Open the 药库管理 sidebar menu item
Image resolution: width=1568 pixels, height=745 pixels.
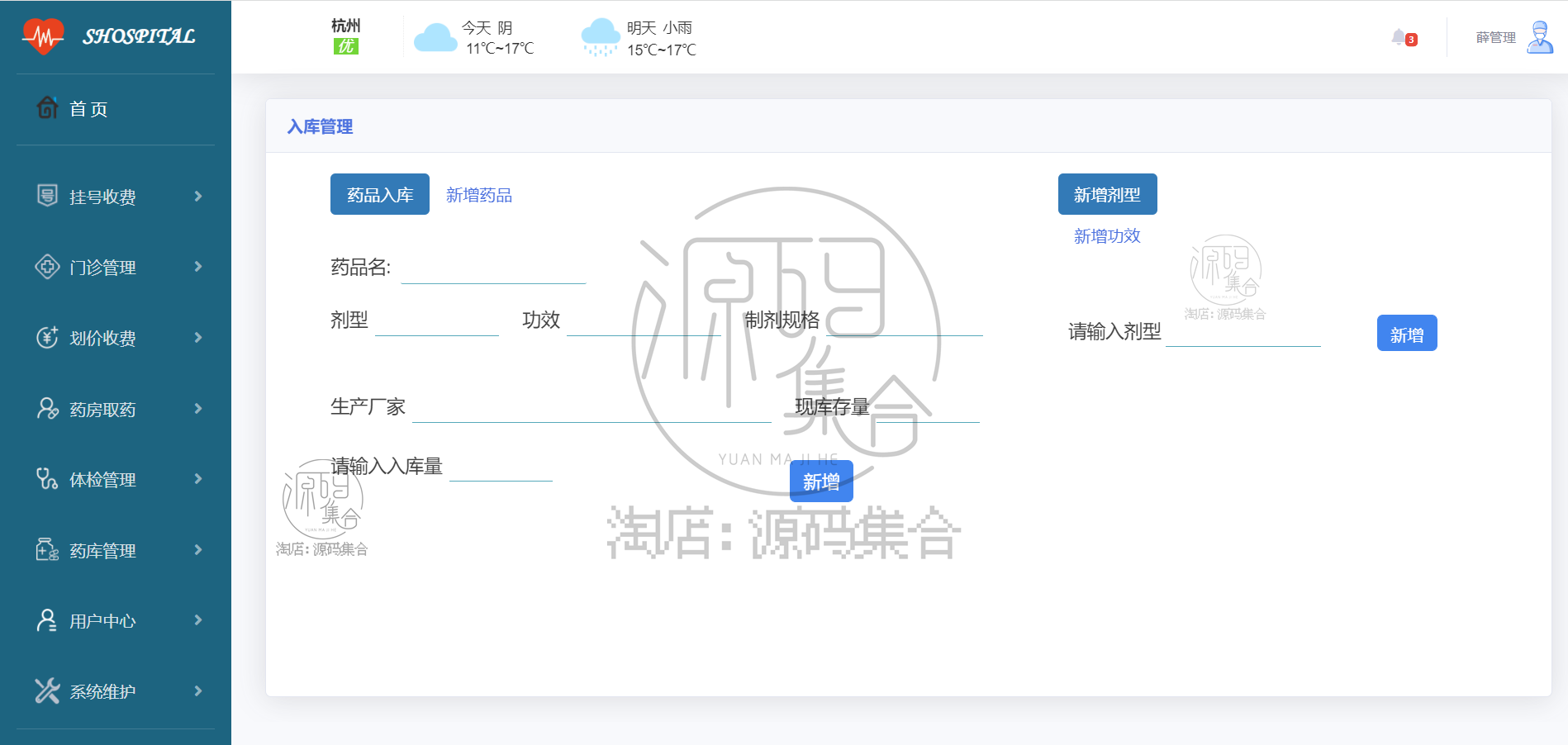point(116,550)
